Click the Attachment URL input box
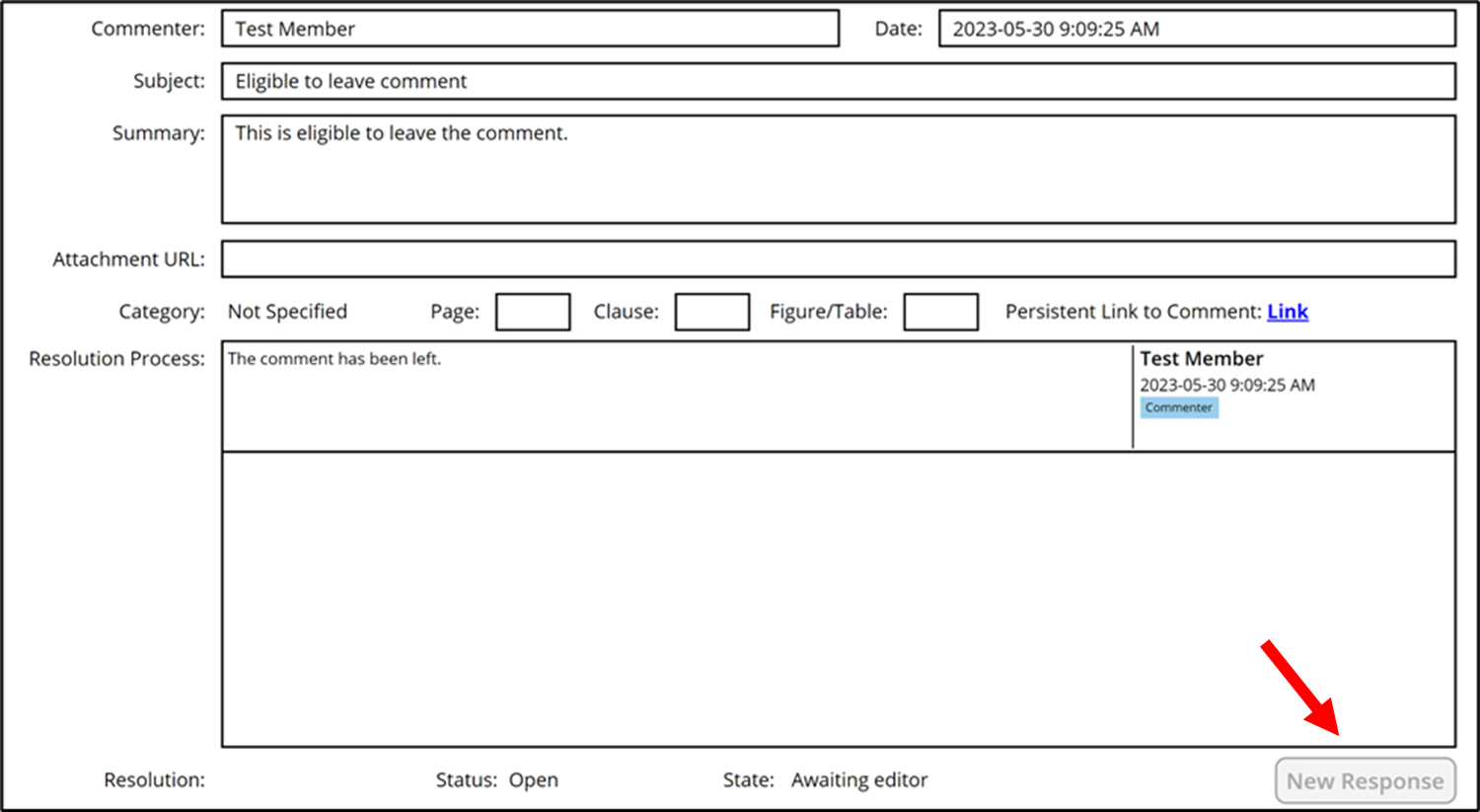 [838, 258]
